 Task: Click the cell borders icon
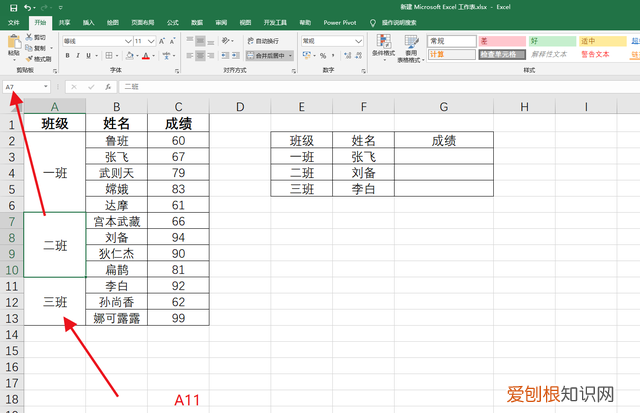[109, 55]
